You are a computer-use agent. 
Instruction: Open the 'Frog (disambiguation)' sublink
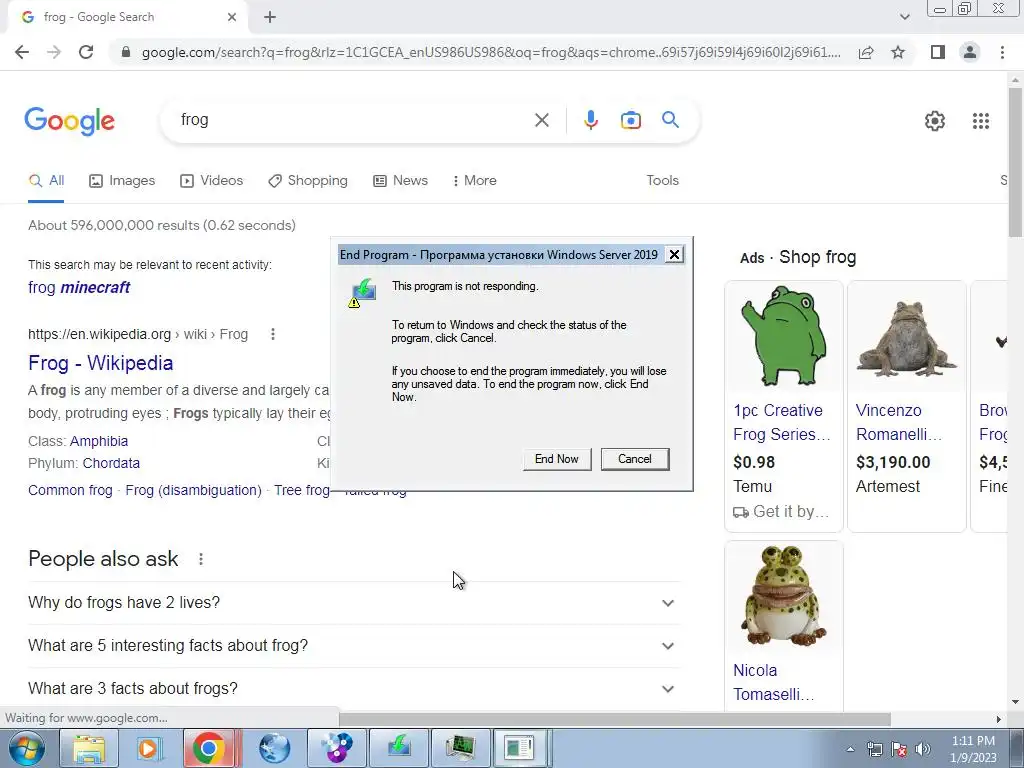coord(193,490)
